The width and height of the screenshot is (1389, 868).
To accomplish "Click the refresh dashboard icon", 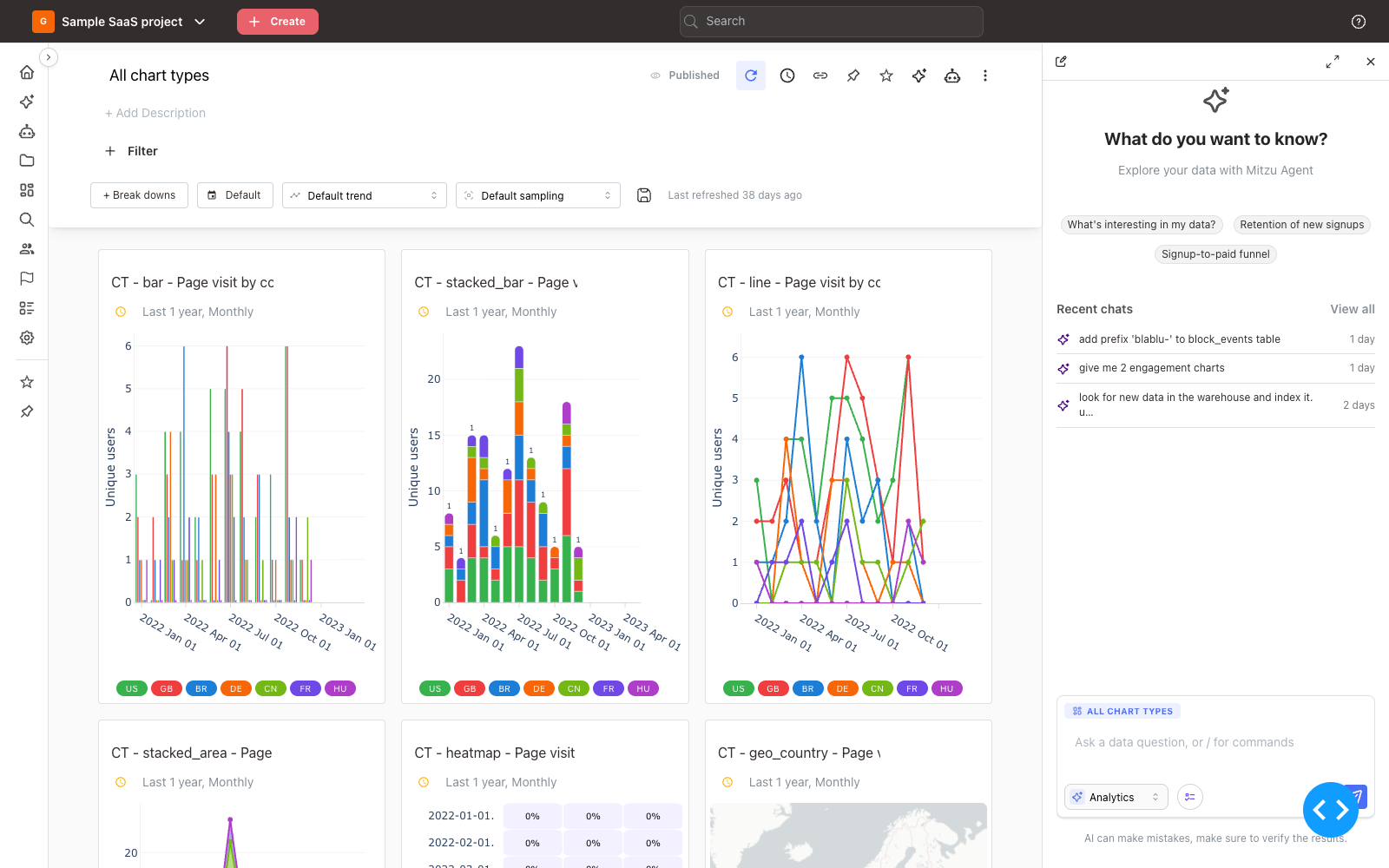I will (x=751, y=76).
